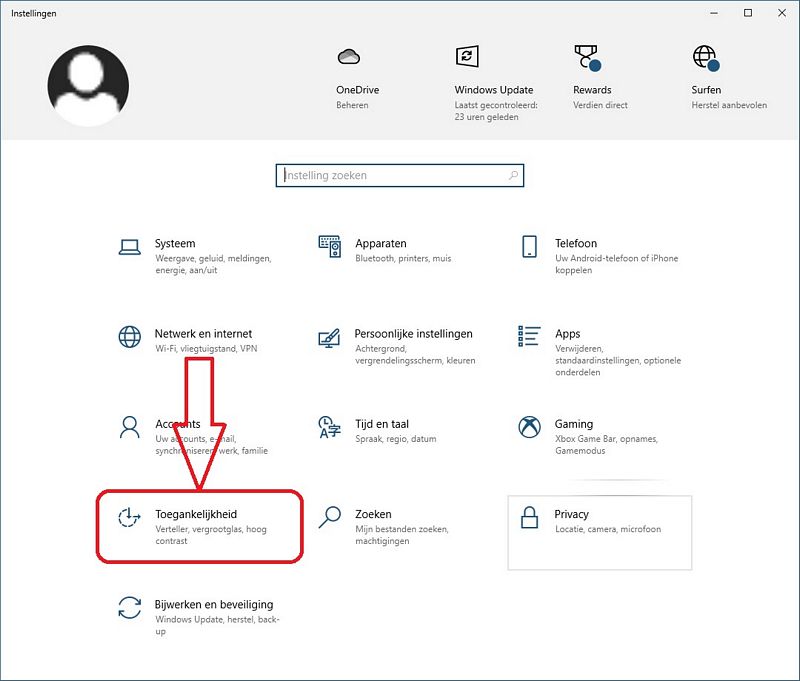Screen dimensions: 800x681
Task: Click the Windows Update icon in header
Action: click(467, 56)
